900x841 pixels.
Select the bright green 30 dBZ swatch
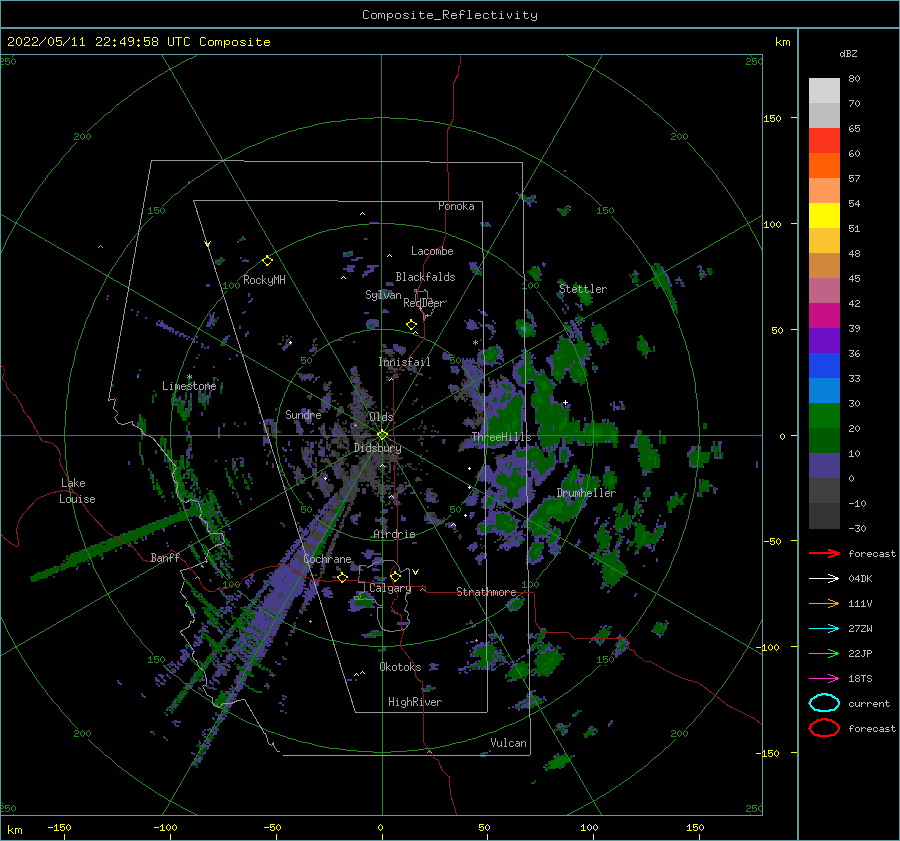(824, 416)
